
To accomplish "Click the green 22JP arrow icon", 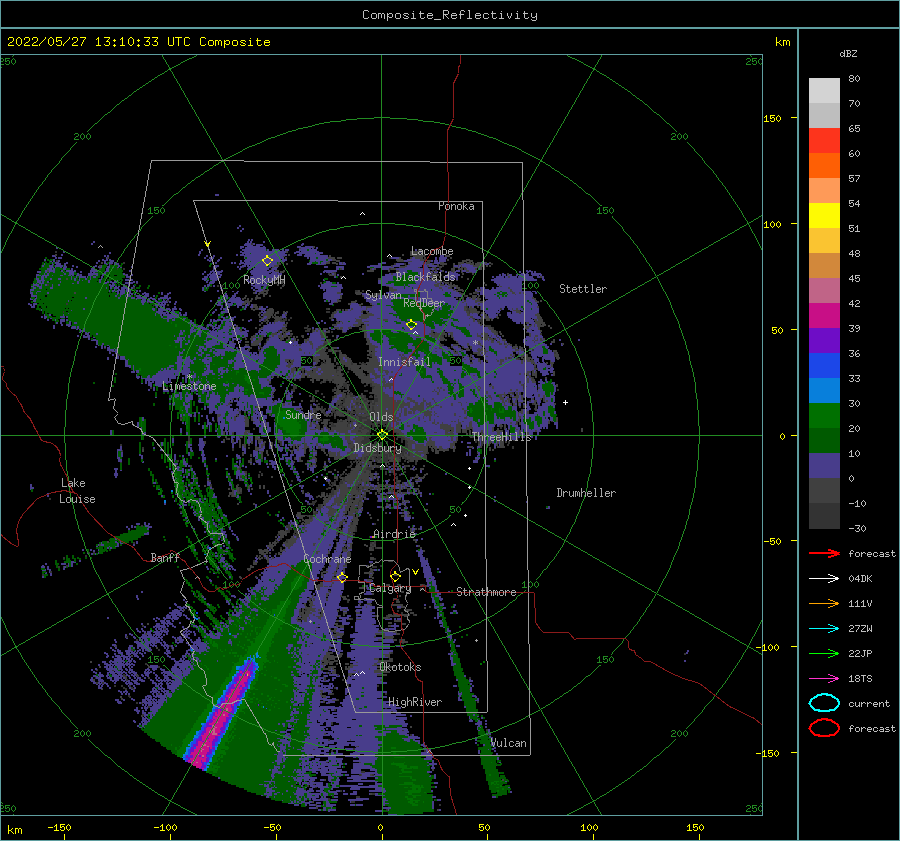I will pos(824,653).
